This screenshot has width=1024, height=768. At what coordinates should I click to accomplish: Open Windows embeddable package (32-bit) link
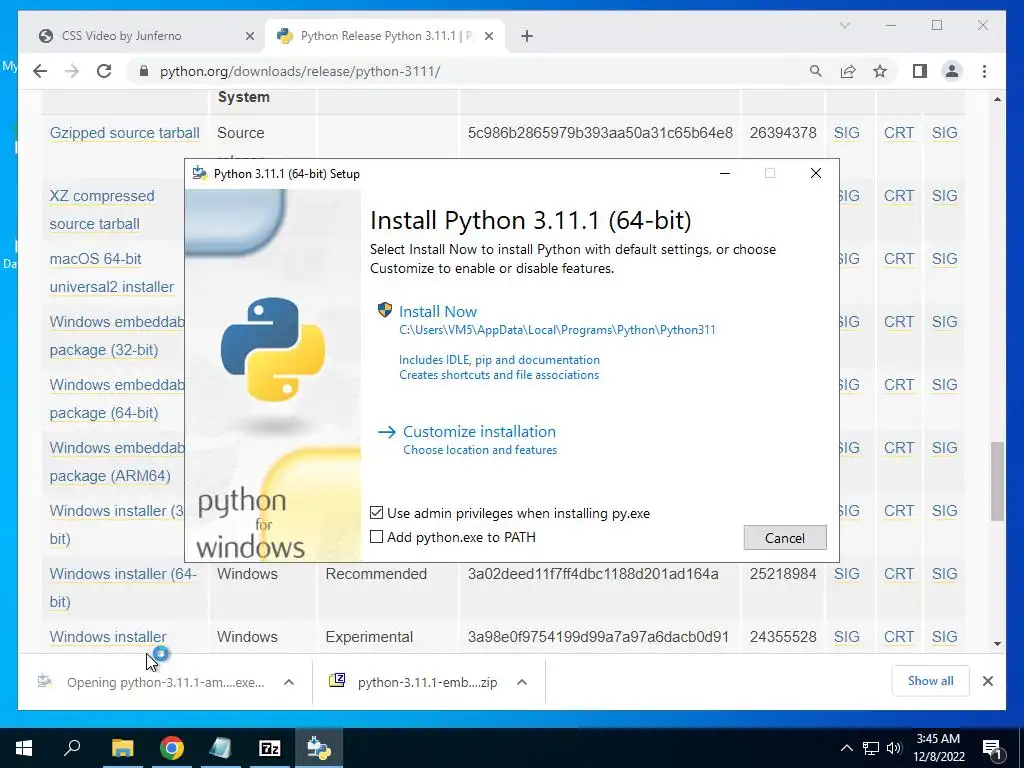pyautogui.click(x=117, y=336)
